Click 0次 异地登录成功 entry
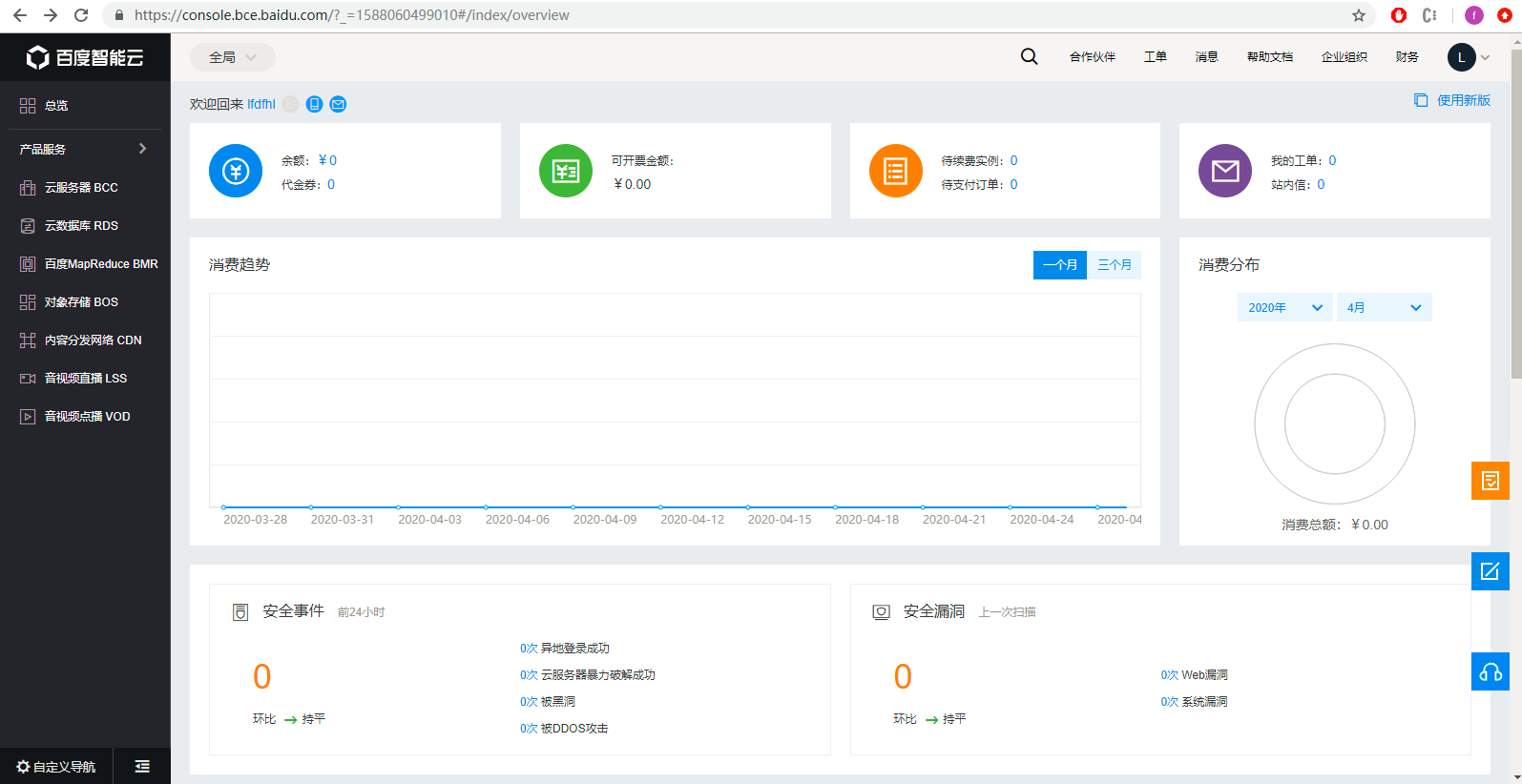Screen dimensions: 1522x784 565,649
